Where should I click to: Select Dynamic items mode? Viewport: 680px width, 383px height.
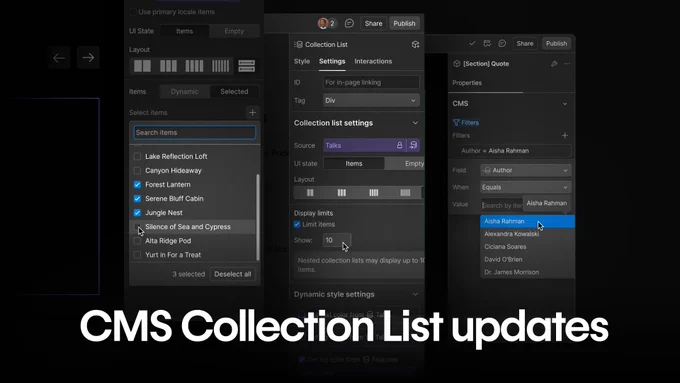click(184, 92)
